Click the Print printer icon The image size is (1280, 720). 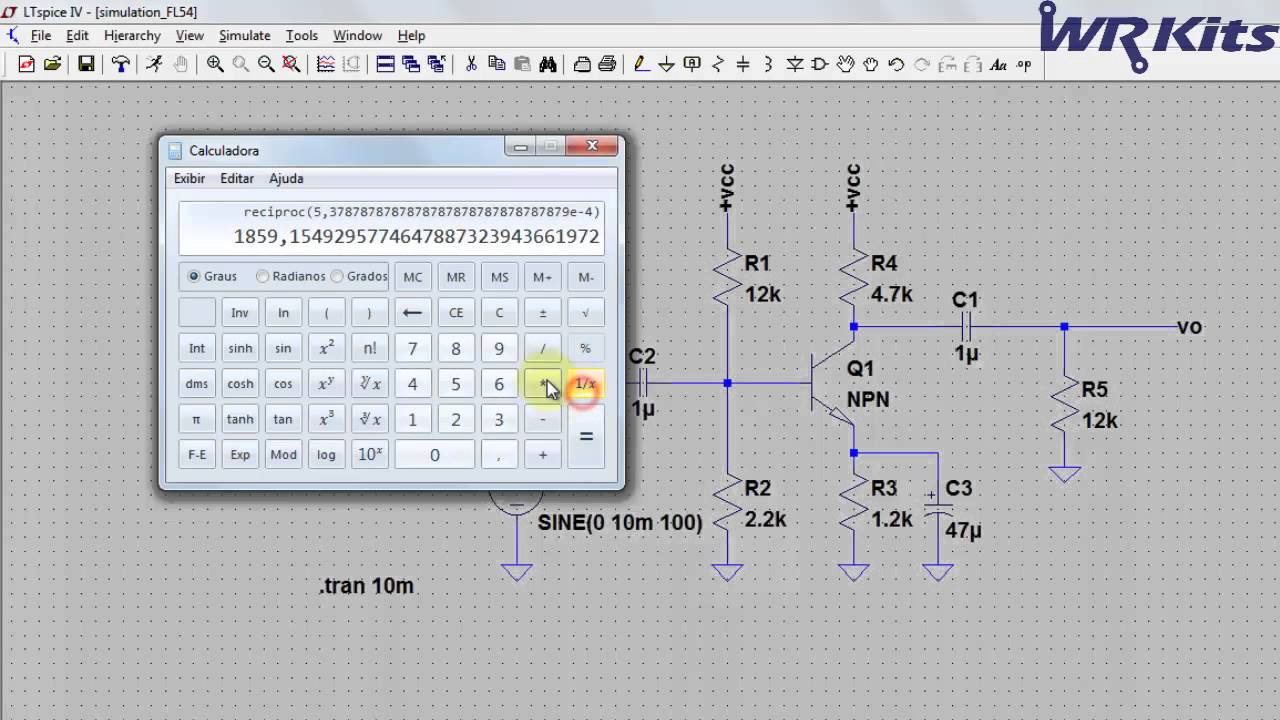coord(607,64)
